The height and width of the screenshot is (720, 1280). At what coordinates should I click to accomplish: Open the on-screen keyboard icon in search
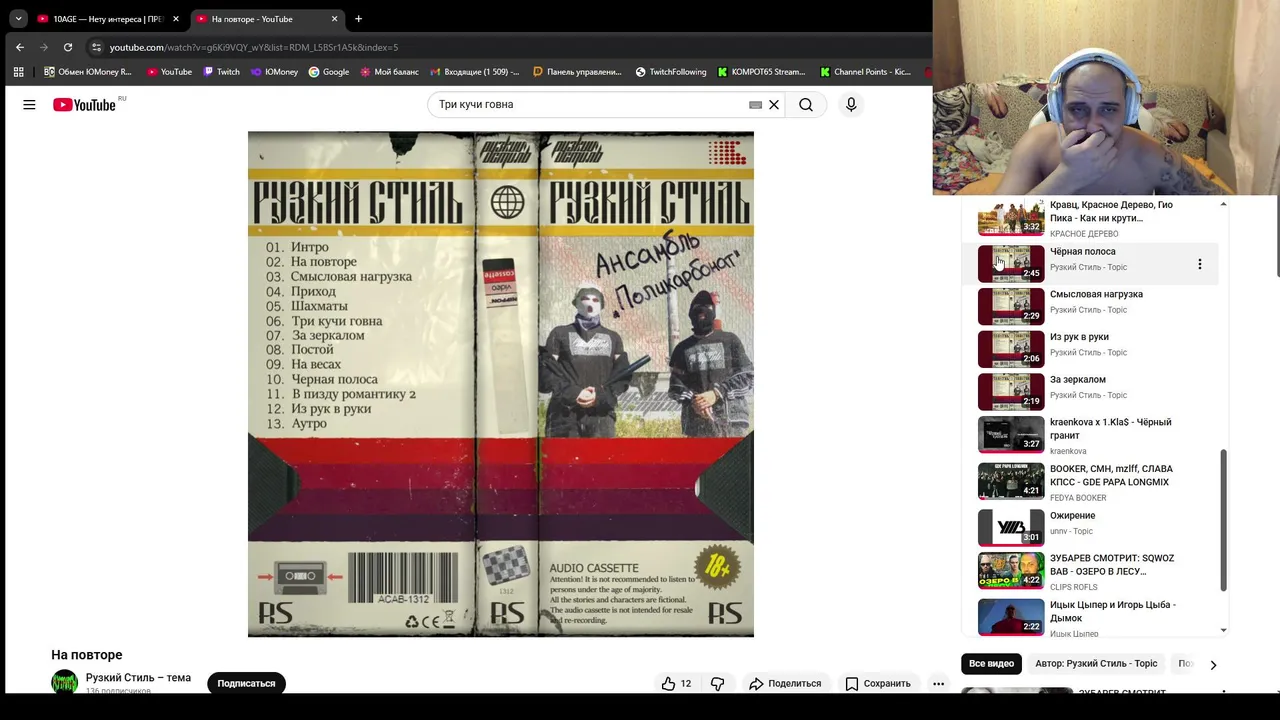755,105
